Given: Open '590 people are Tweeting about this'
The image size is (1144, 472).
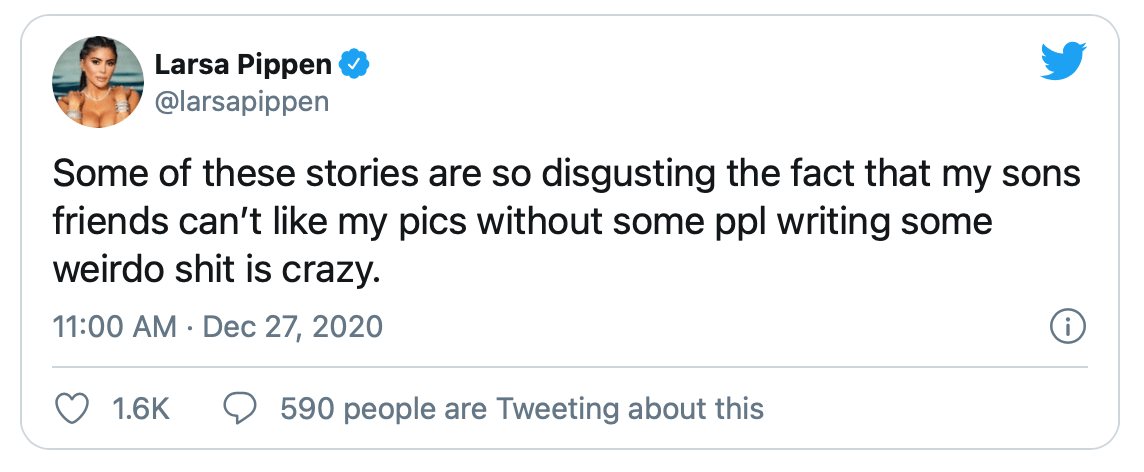Looking at the screenshot, I should [522, 409].
